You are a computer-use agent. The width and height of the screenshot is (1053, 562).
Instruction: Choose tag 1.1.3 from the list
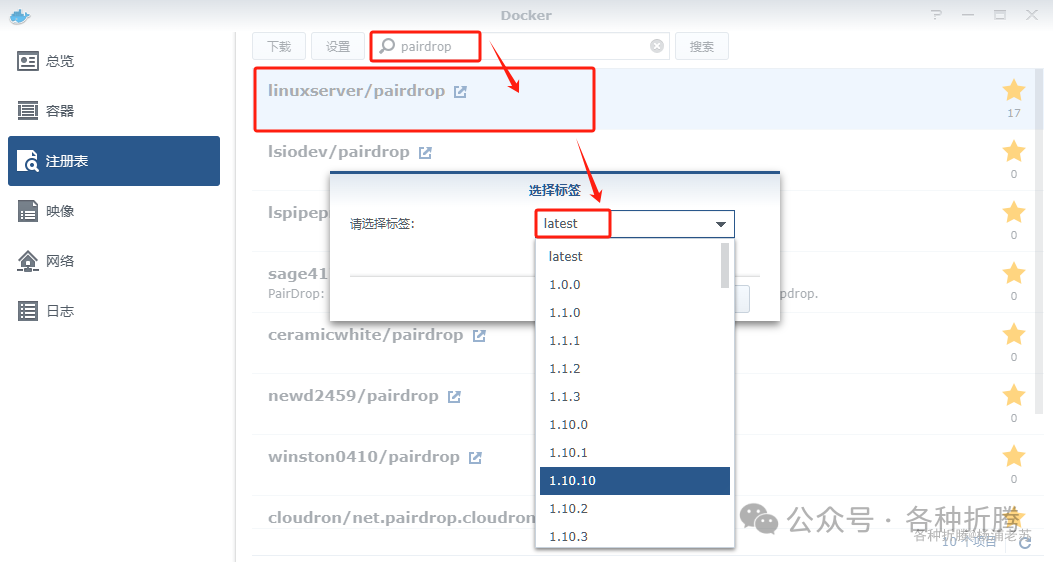[x=635, y=397]
